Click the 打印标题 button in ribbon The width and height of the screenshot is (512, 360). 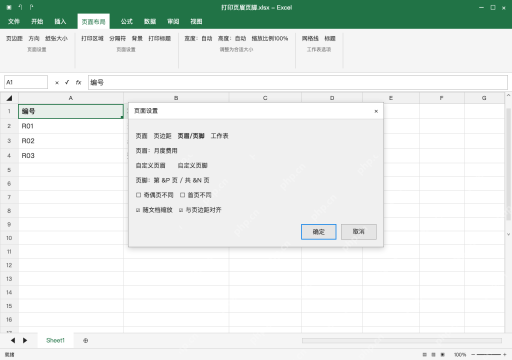click(x=160, y=39)
